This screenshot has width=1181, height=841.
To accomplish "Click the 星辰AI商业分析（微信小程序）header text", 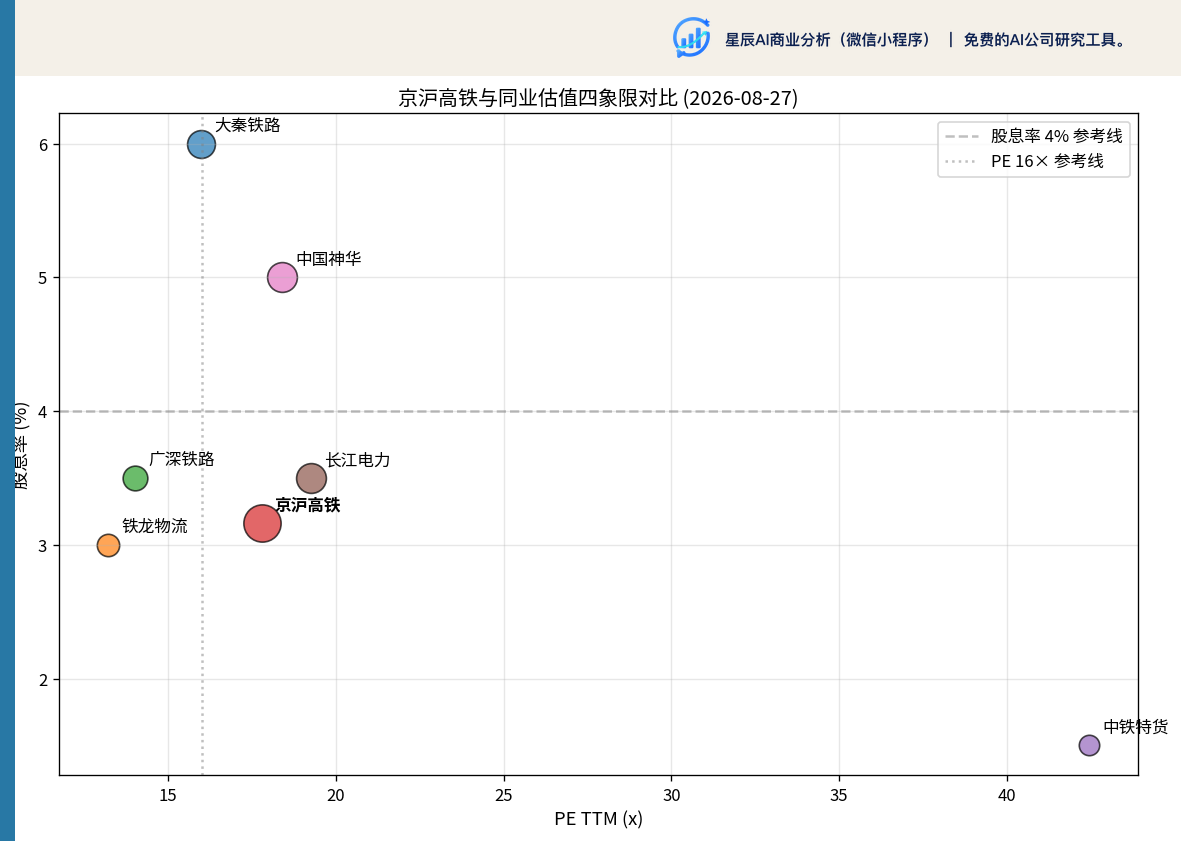I will click(x=831, y=39).
